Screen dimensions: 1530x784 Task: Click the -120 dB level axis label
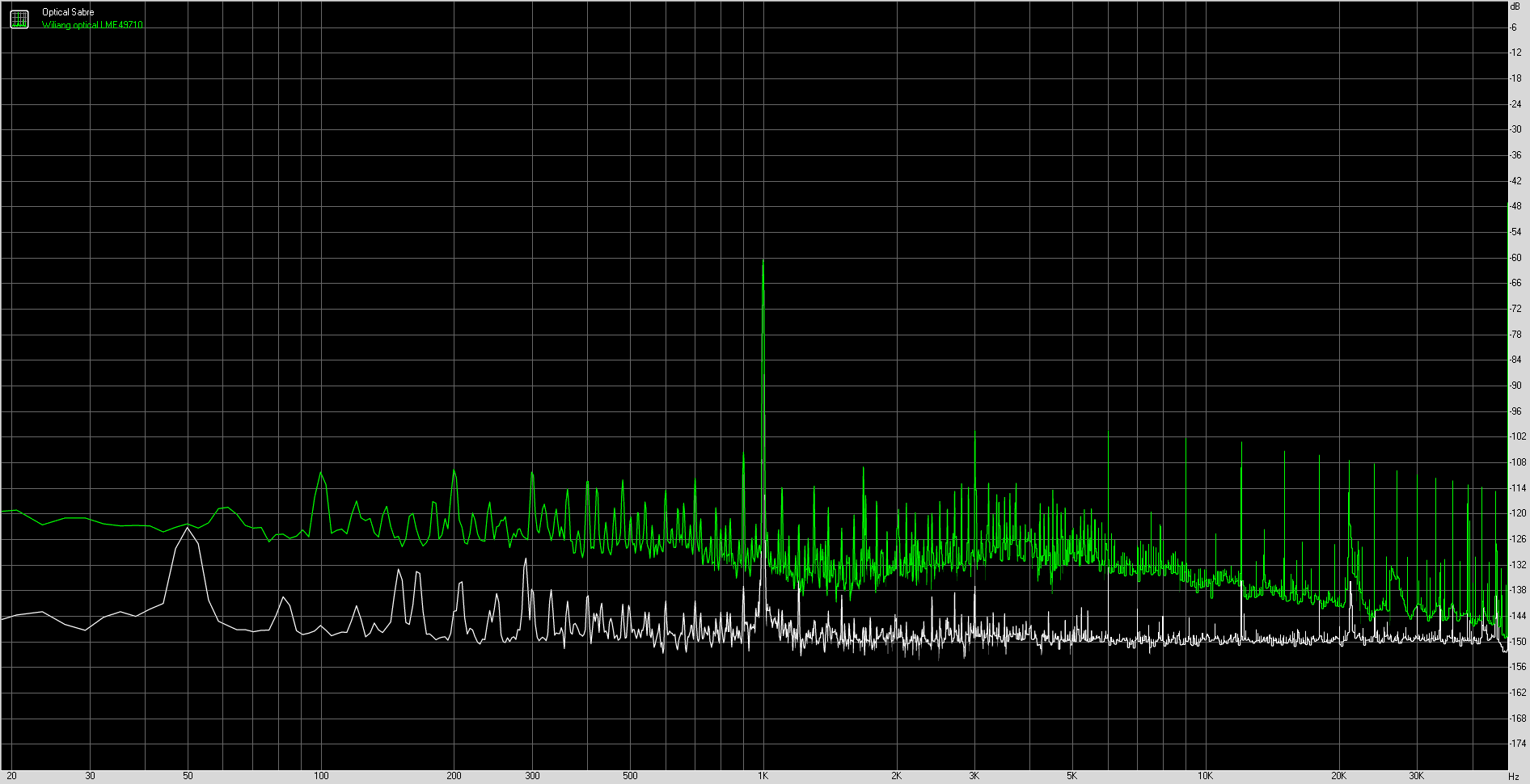(x=1518, y=513)
